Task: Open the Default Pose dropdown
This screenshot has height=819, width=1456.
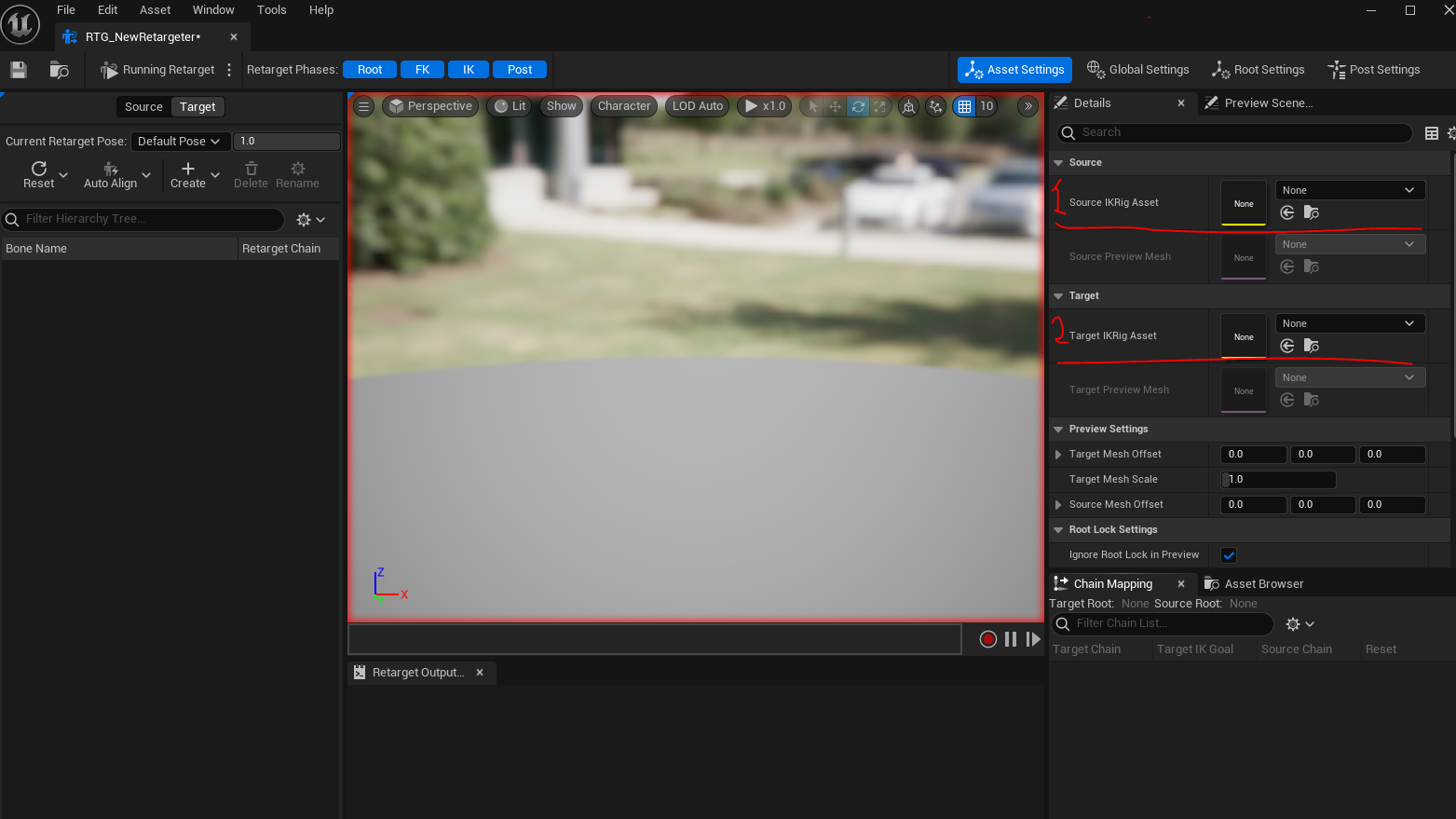Action: click(x=180, y=142)
